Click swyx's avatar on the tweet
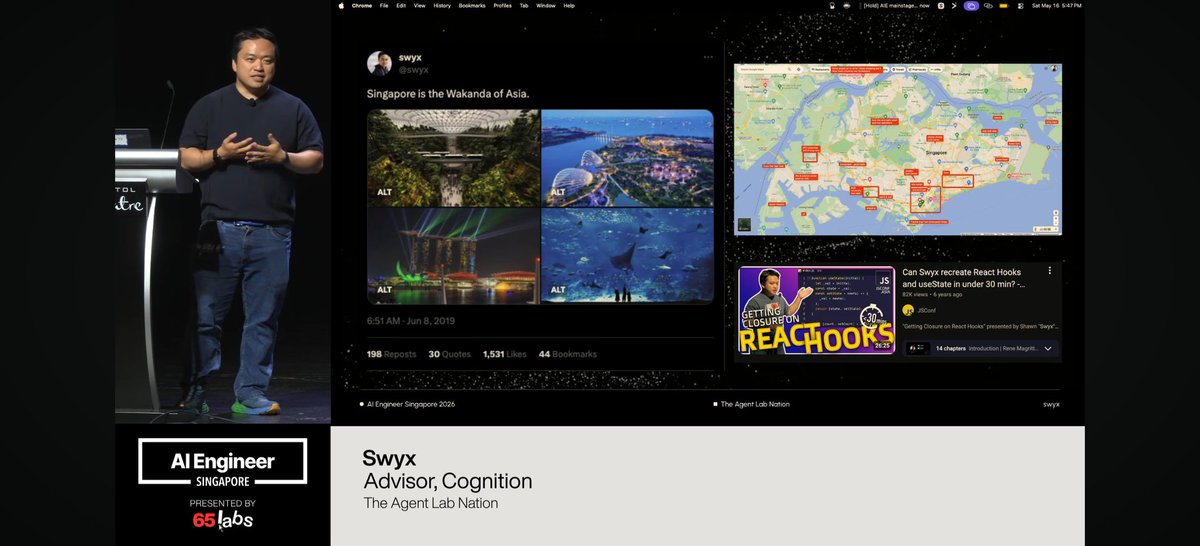Image resolution: width=1200 pixels, height=546 pixels. 379,63
